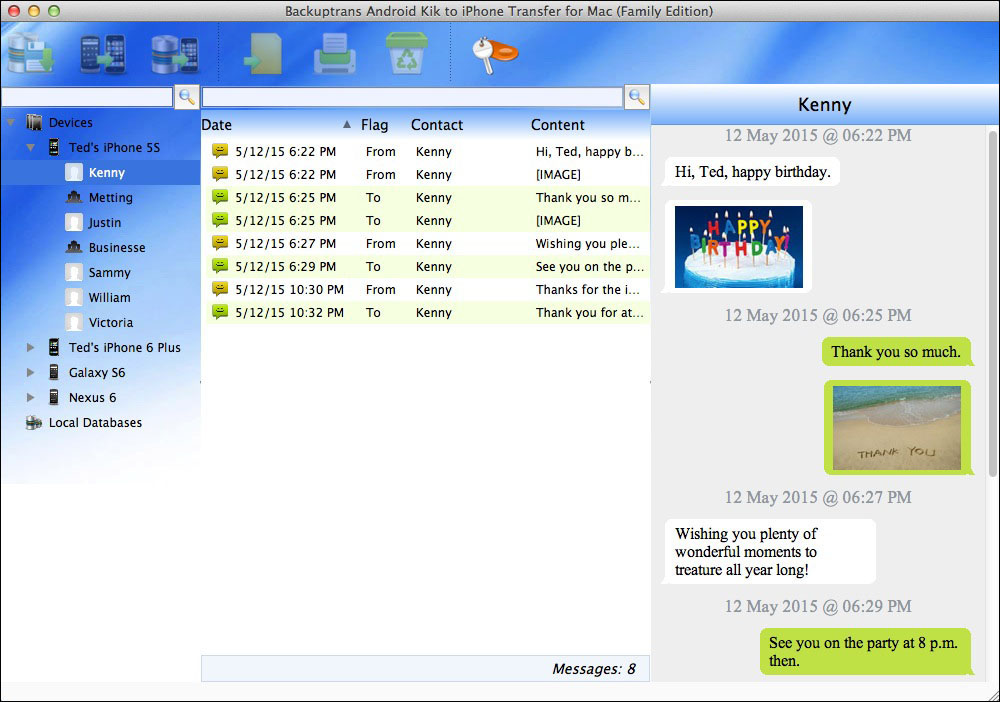Select the 6:25 PM [IMAGE] row
This screenshot has width=1000, height=702.
(425, 220)
